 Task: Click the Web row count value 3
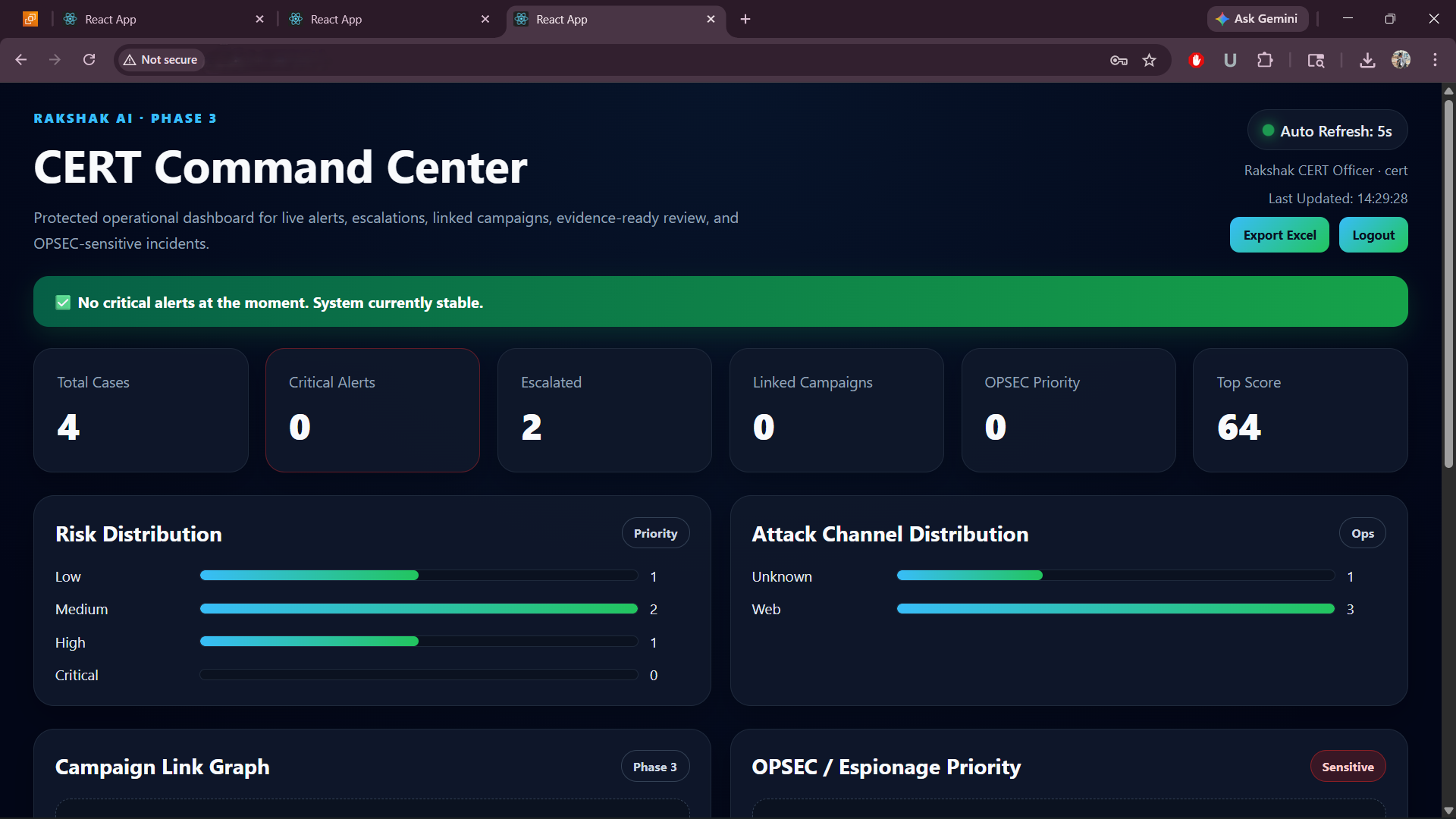(1350, 609)
